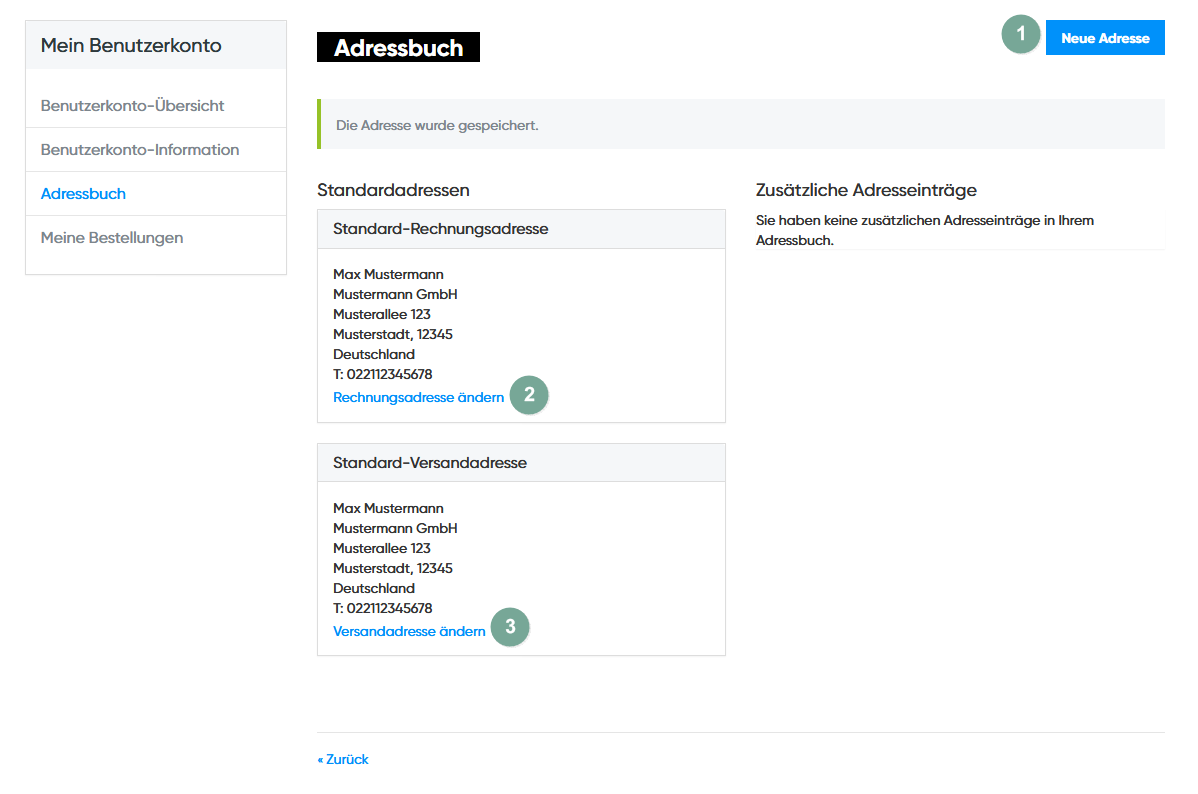The width and height of the screenshot is (1198, 794).
Task: Click the 'Die Adresse wurde gespeichert' message
Action: tap(437, 126)
